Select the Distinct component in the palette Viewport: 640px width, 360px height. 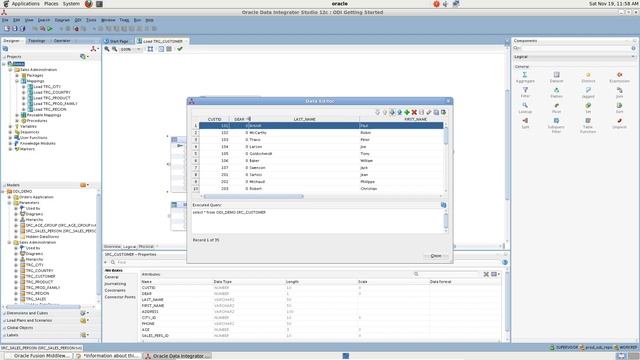[588, 77]
